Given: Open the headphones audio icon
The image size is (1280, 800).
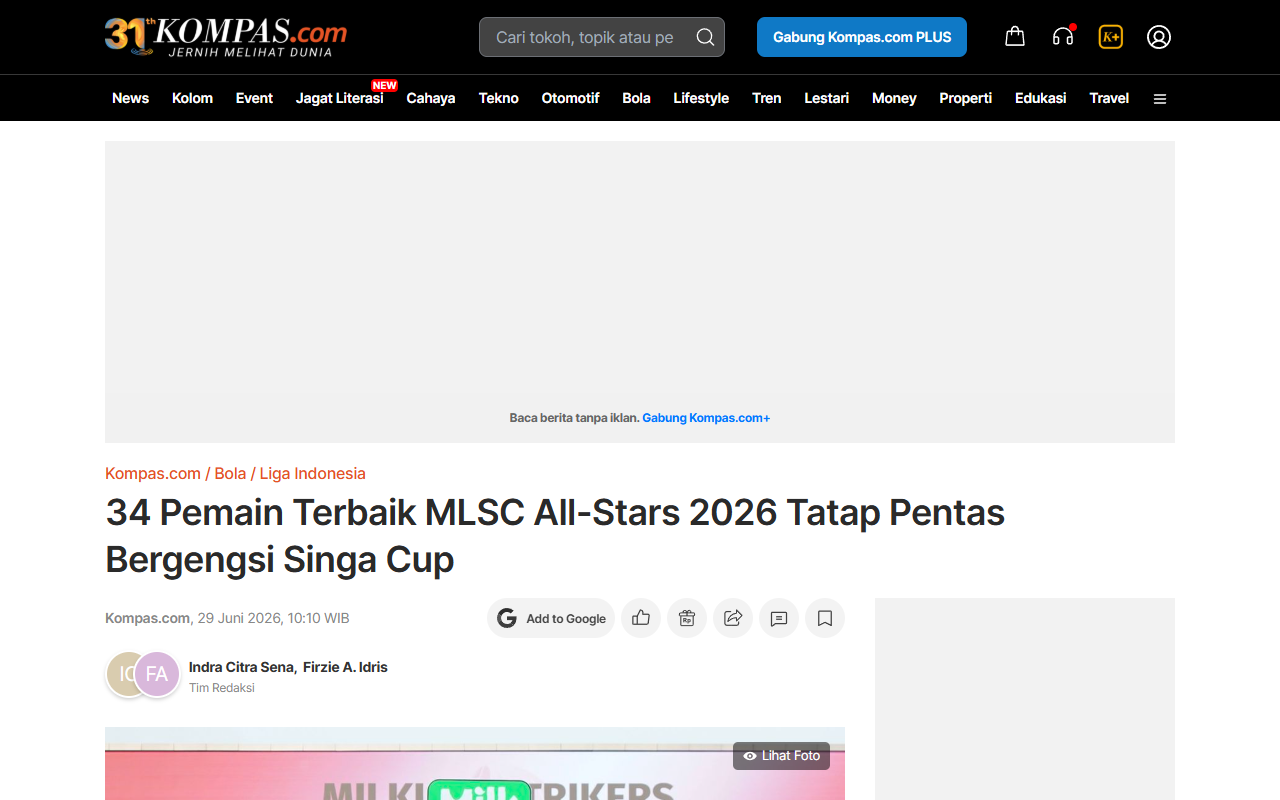Looking at the screenshot, I should pos(1063,37).
